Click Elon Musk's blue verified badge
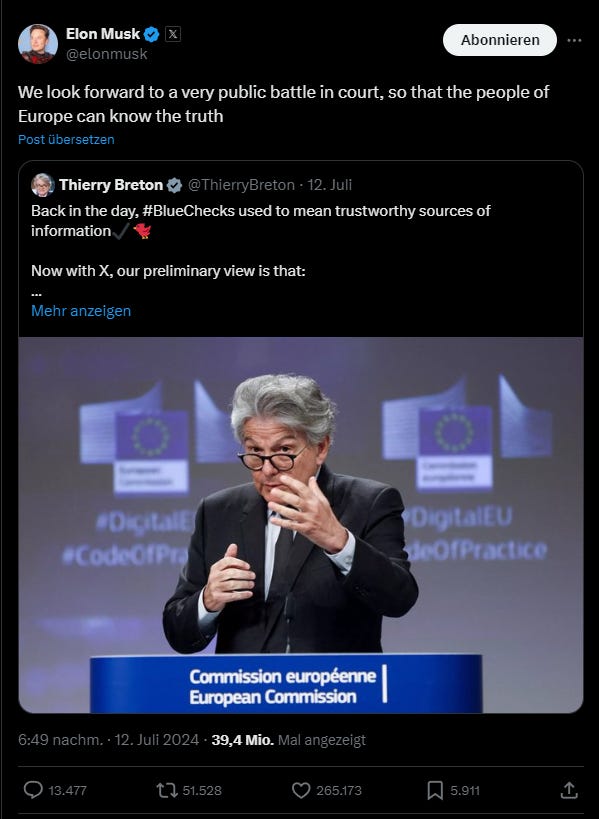 click(x=151, y=34)
